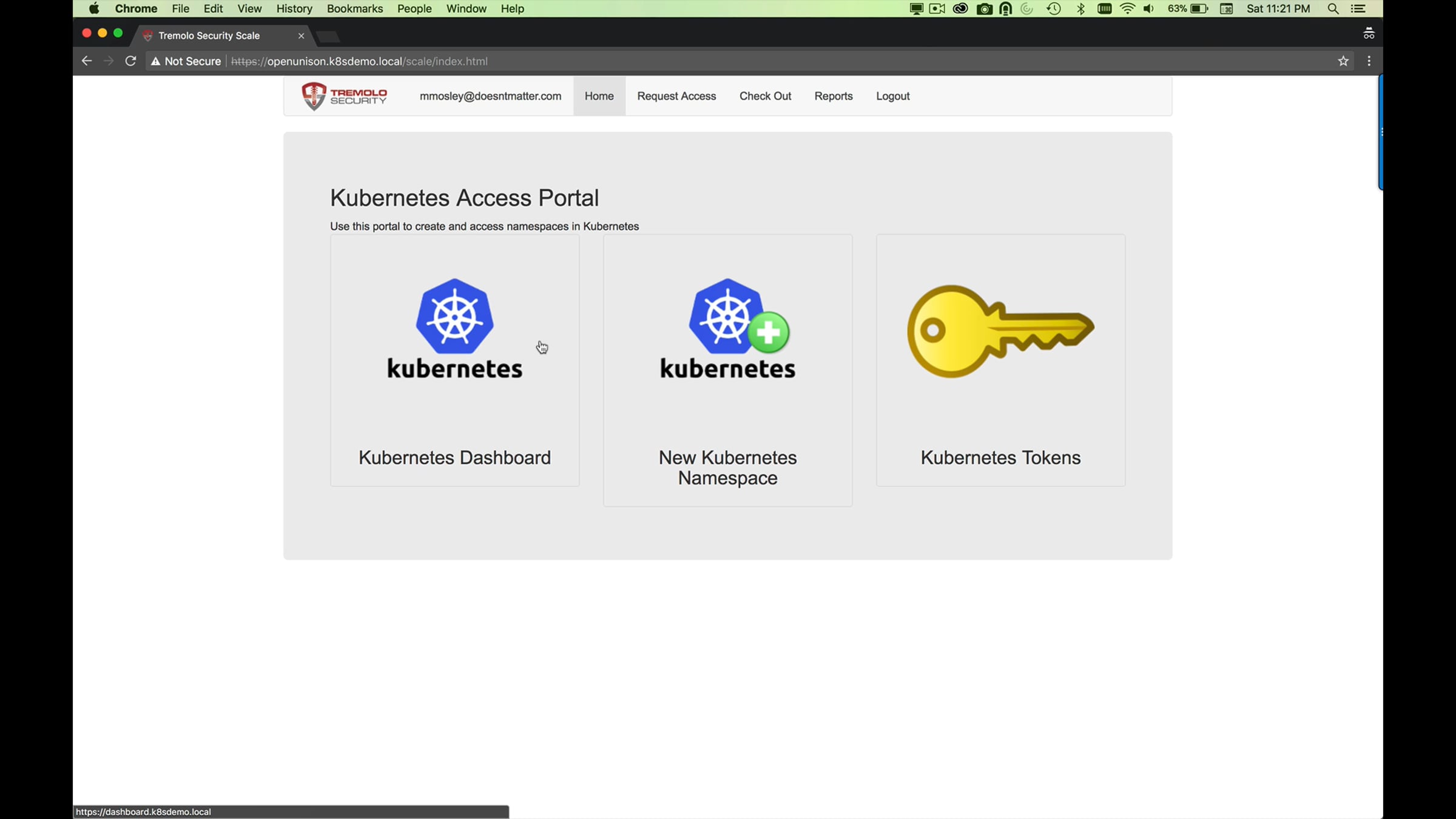1456x819 pixels.
Task: Click the 63% battery percentage text
Action: [x=1177, y=8]
